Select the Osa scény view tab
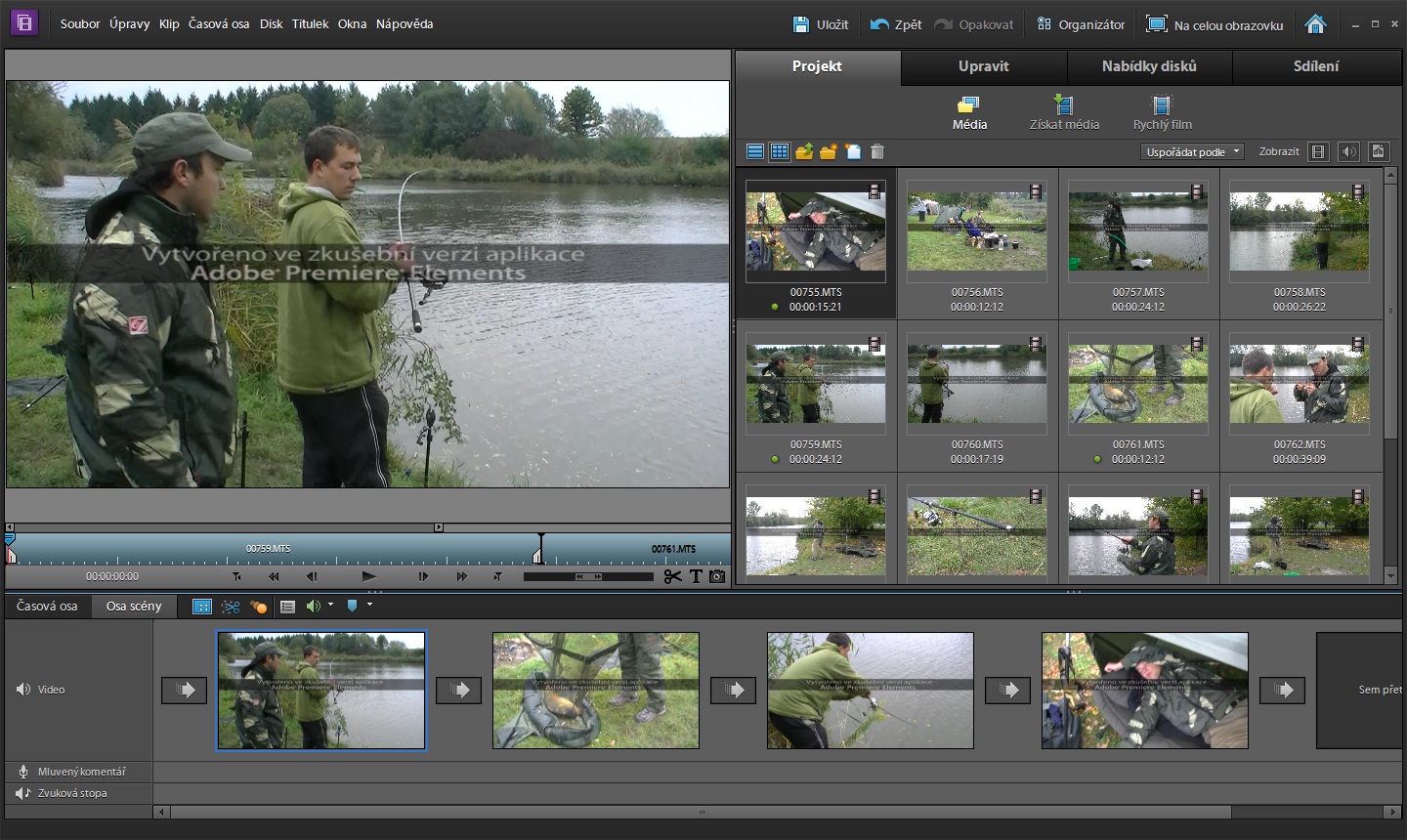 (134, 606)
